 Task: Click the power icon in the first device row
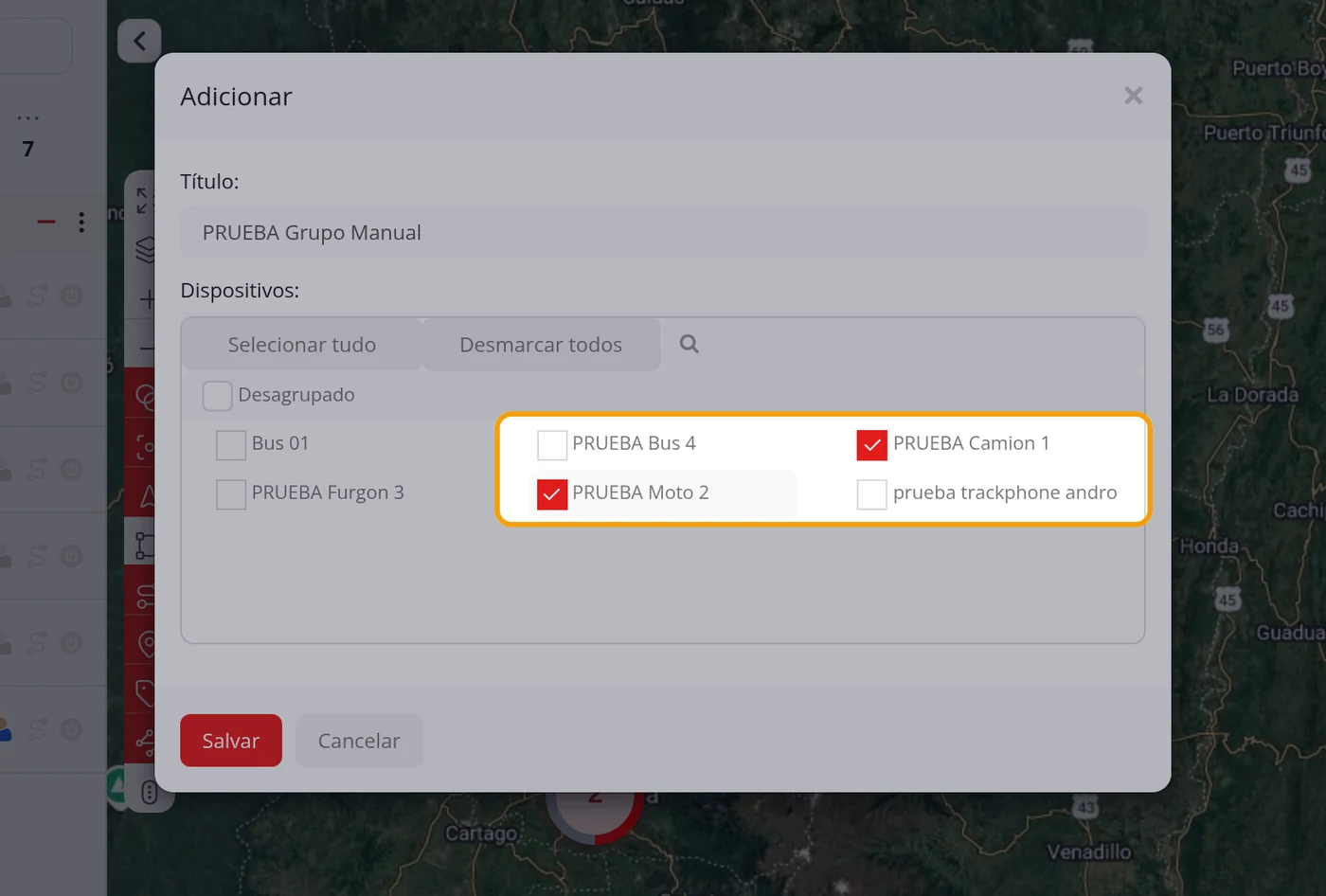(x=71, y=296)
